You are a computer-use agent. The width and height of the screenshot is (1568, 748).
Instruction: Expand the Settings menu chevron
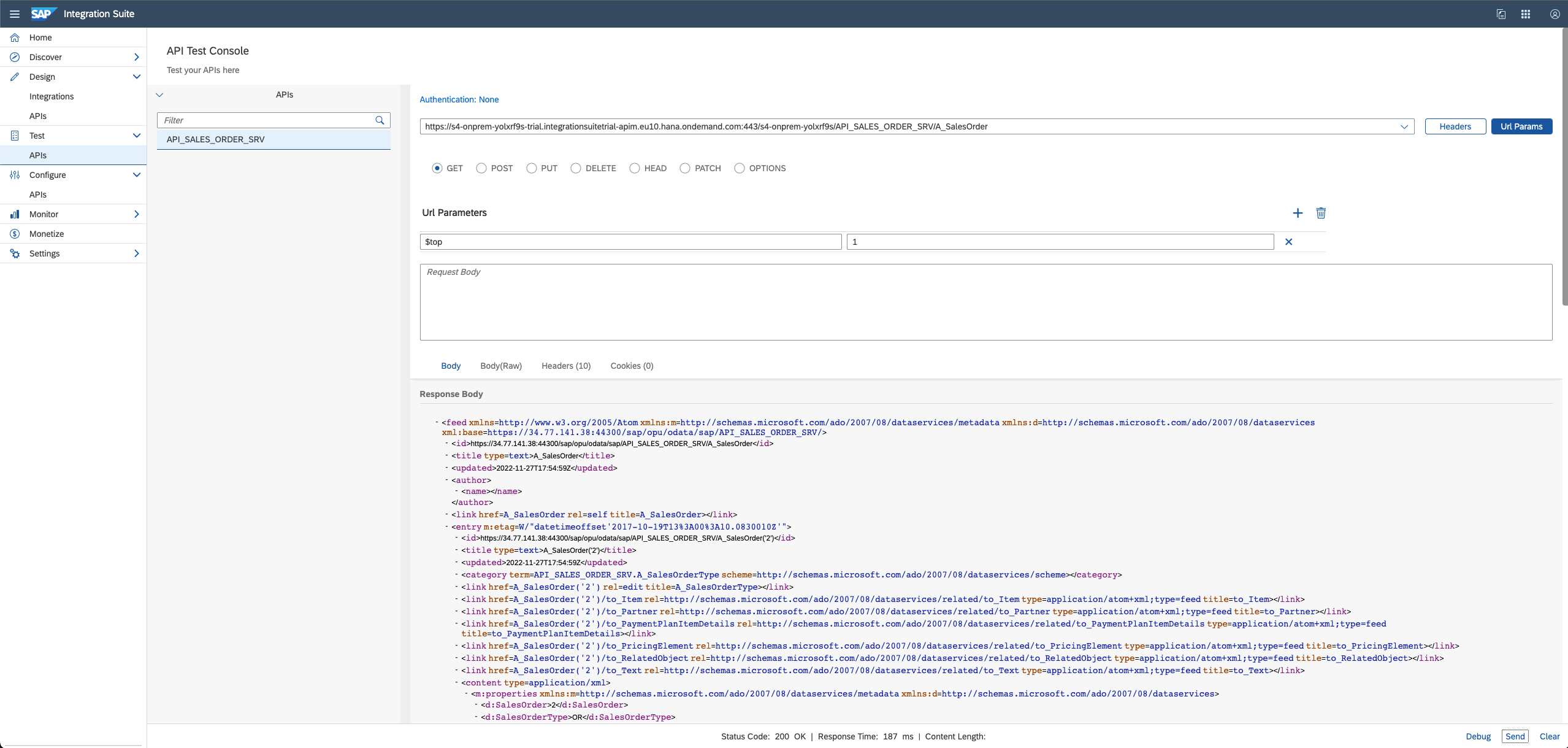click(x=136, y=253)
